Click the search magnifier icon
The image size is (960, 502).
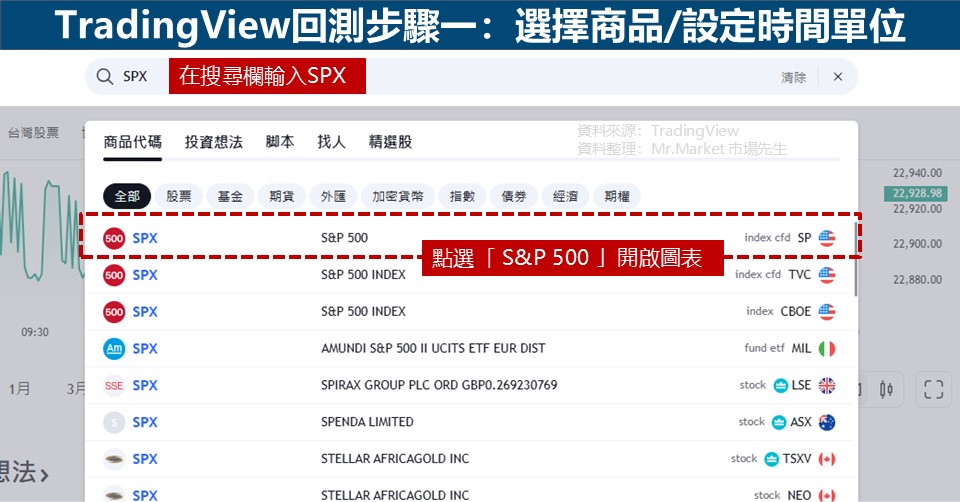105,77
